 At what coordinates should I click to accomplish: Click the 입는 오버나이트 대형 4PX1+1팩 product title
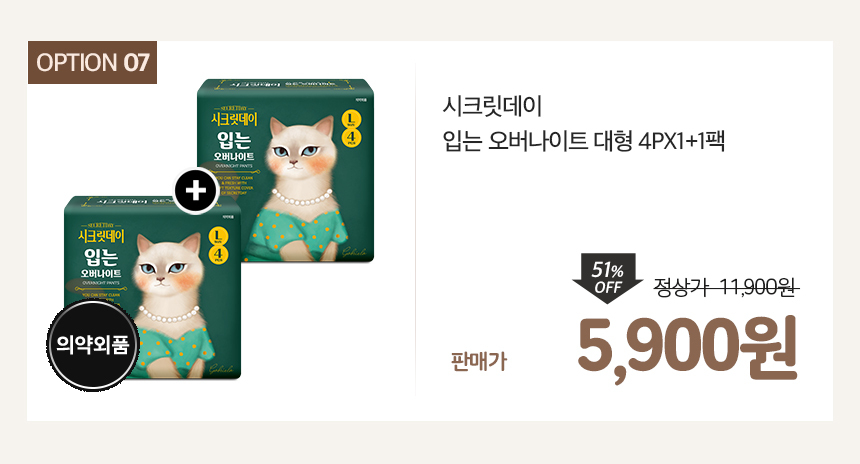coord(584,141)
